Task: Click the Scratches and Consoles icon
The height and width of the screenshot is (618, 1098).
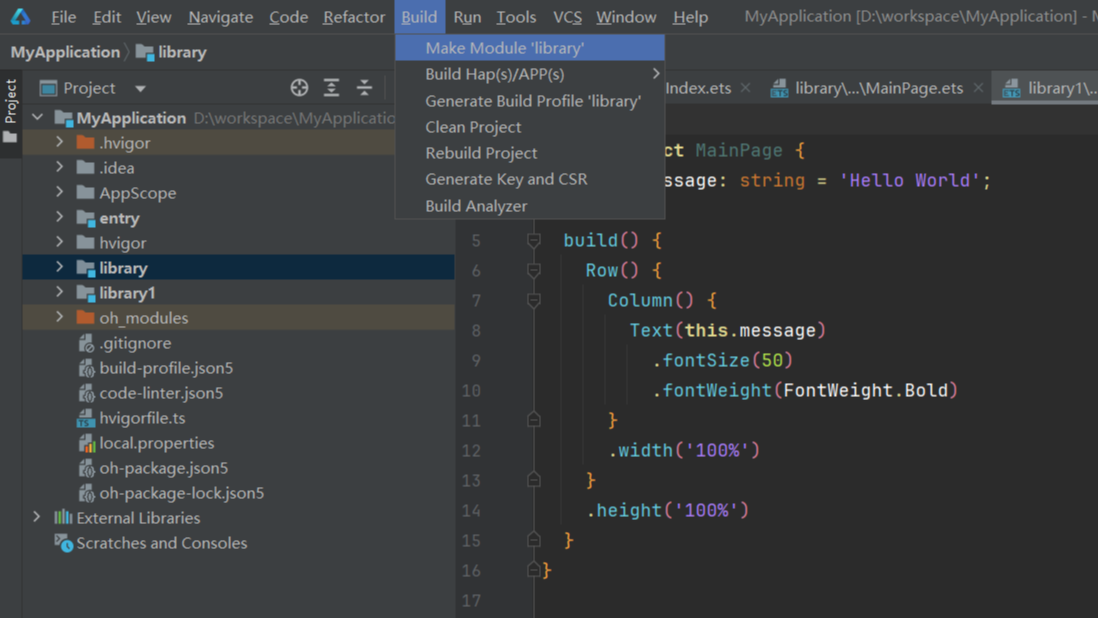Action: [63, 543]
